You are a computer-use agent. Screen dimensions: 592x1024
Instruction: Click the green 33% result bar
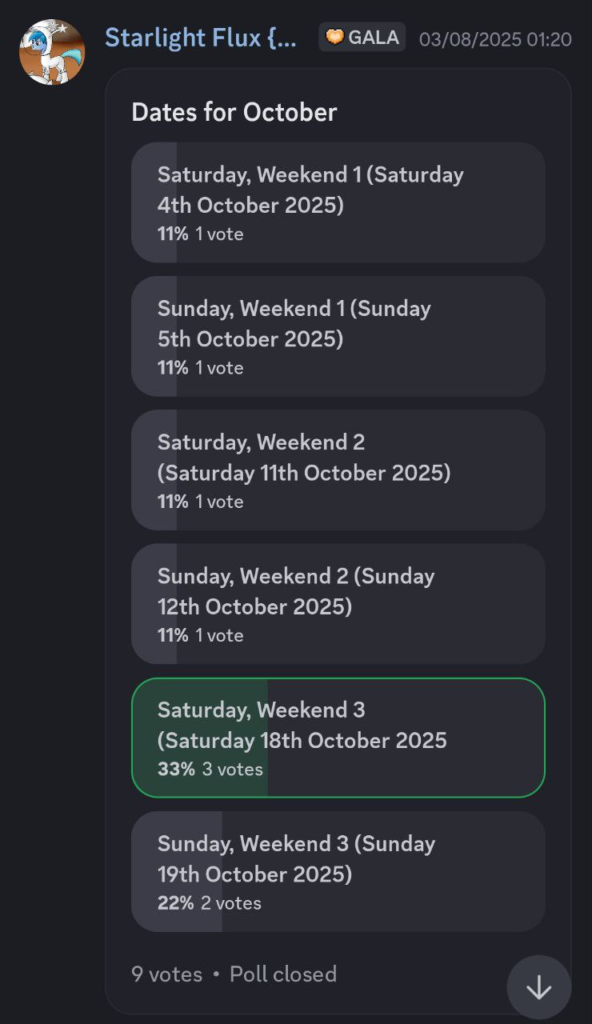[200, 738]
